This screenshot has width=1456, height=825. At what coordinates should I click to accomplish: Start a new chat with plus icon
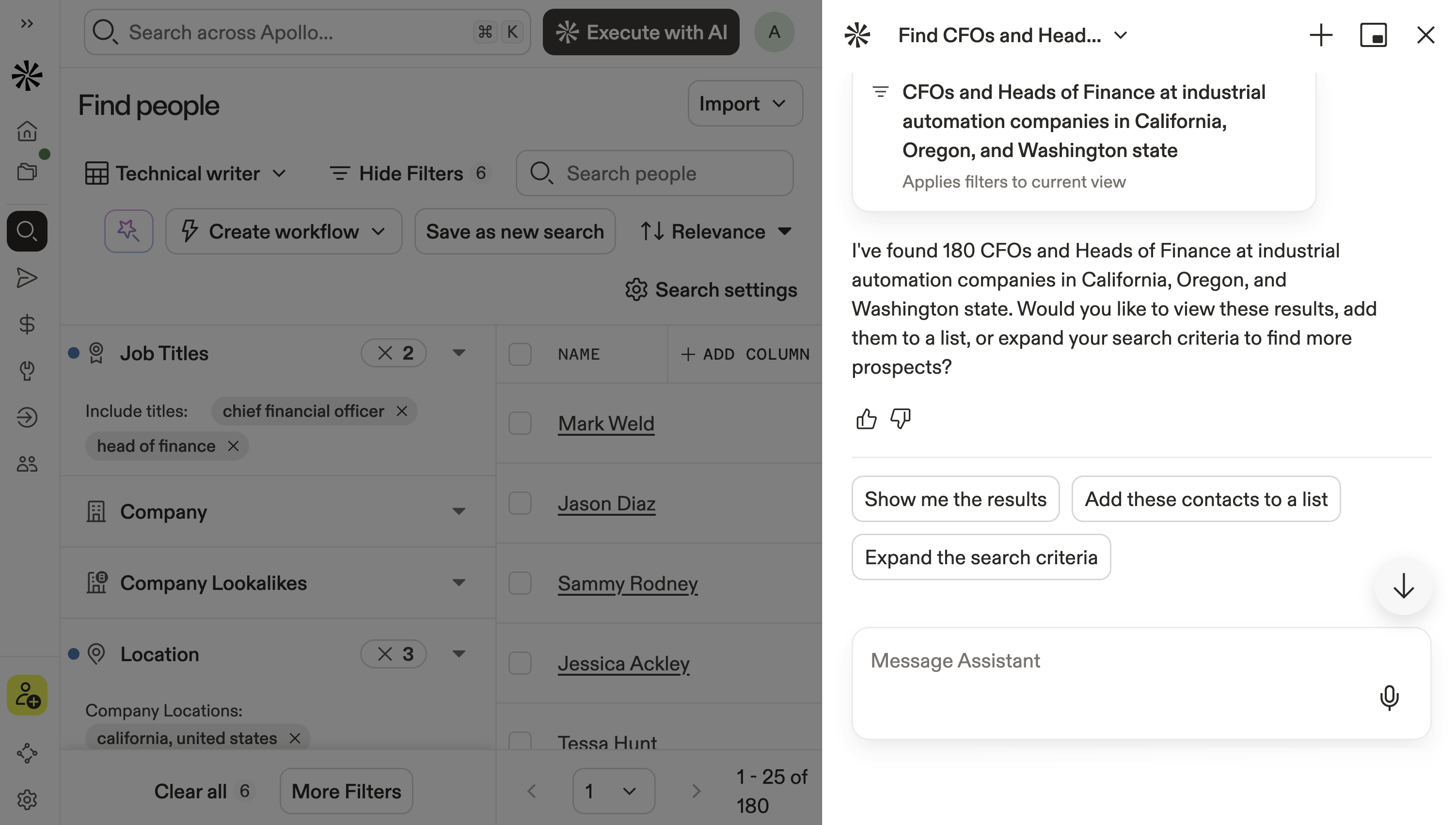[x=1321, y=35]
